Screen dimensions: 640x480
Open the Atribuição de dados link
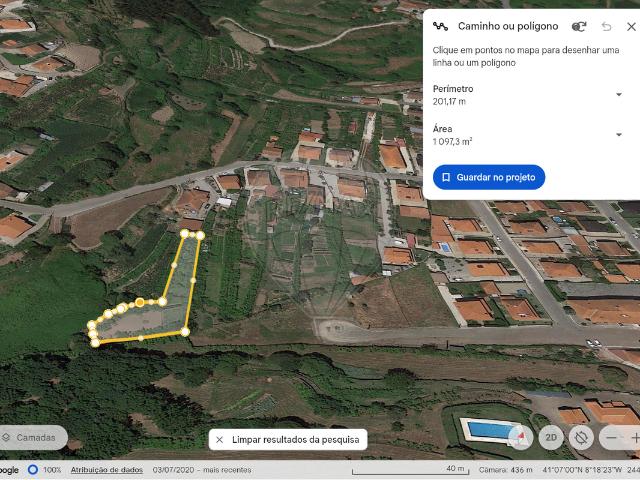point(107,470)
